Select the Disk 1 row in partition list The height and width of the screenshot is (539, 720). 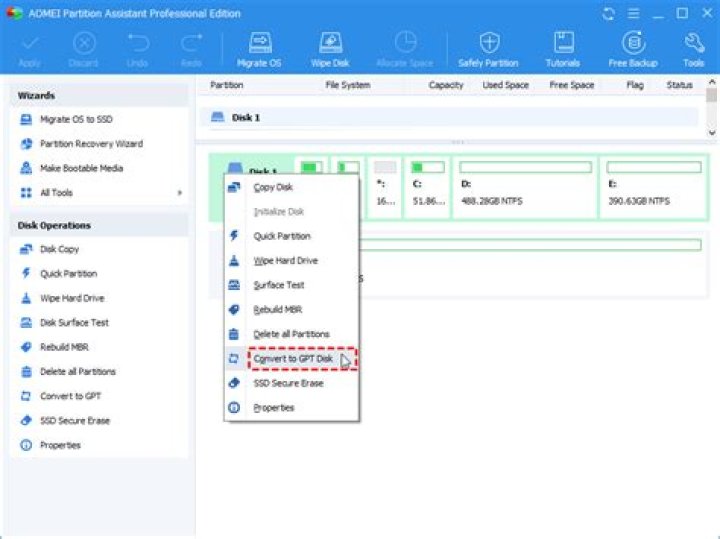449,118
